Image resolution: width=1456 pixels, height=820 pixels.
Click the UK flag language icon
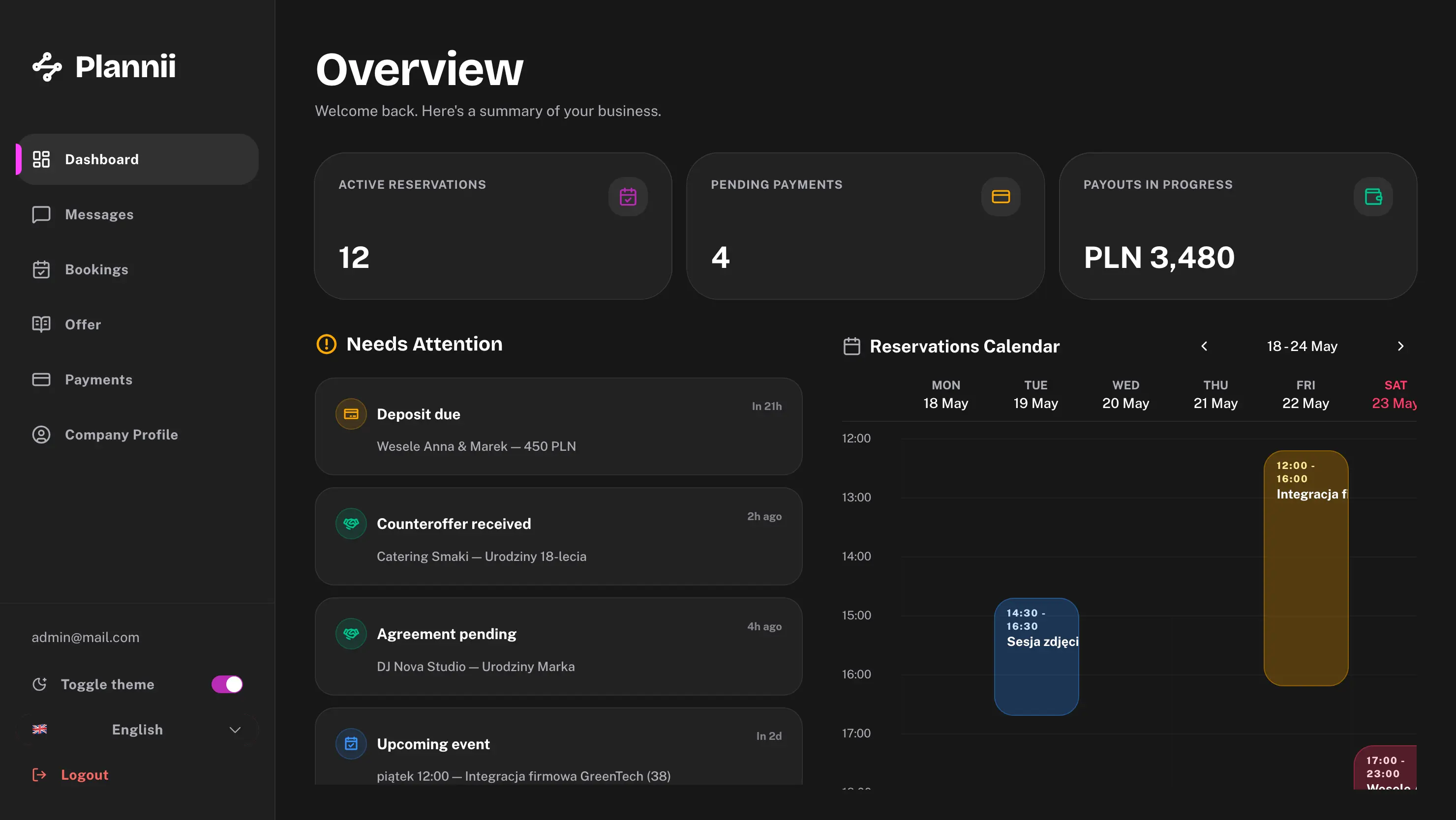pos(39,729)
